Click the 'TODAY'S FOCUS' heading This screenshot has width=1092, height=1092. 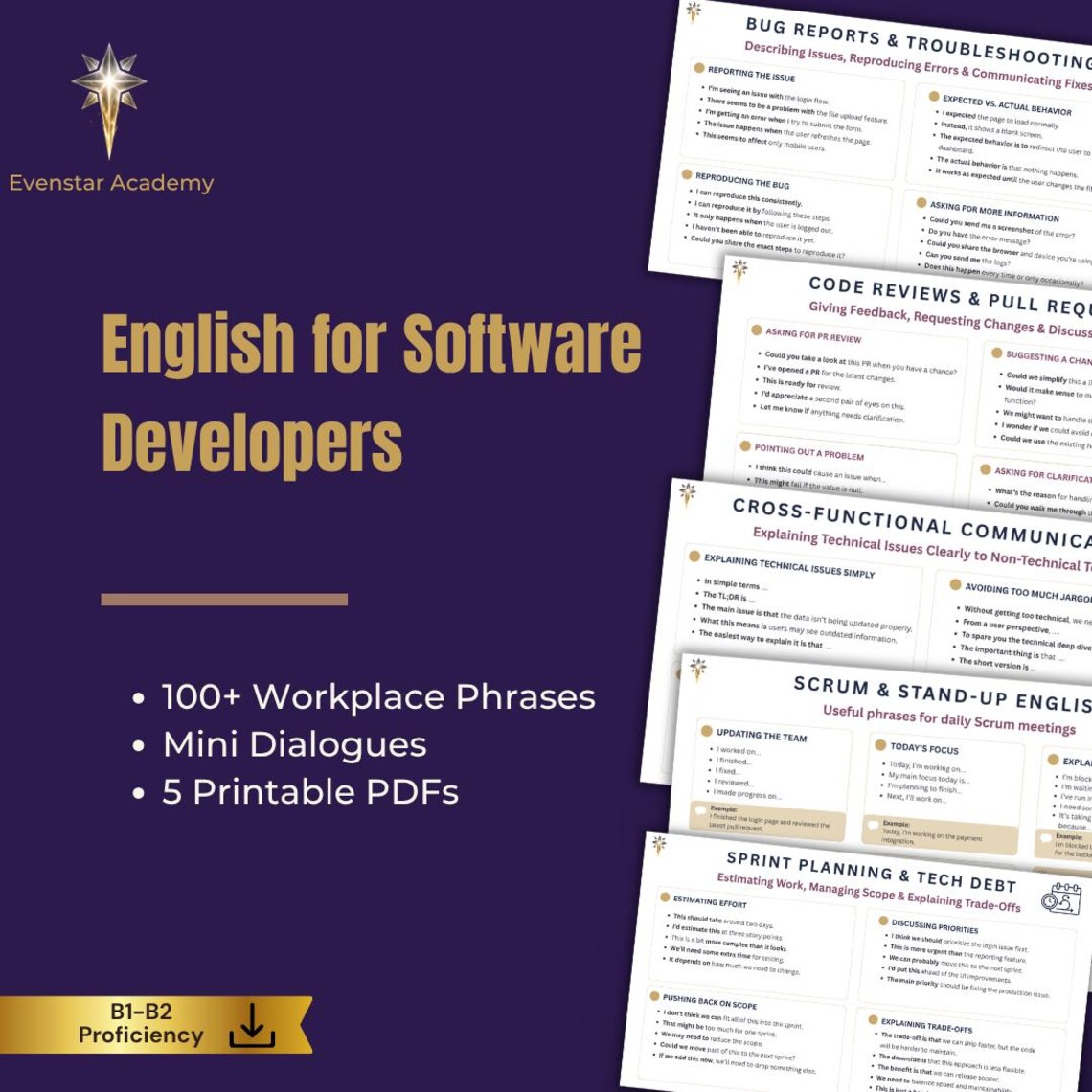tap(924, 747)
